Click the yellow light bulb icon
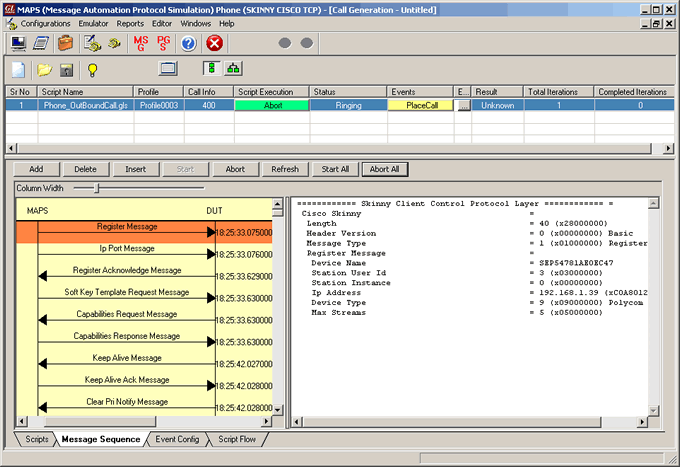This screenshot has width=680, height=467. click(92, 70)
